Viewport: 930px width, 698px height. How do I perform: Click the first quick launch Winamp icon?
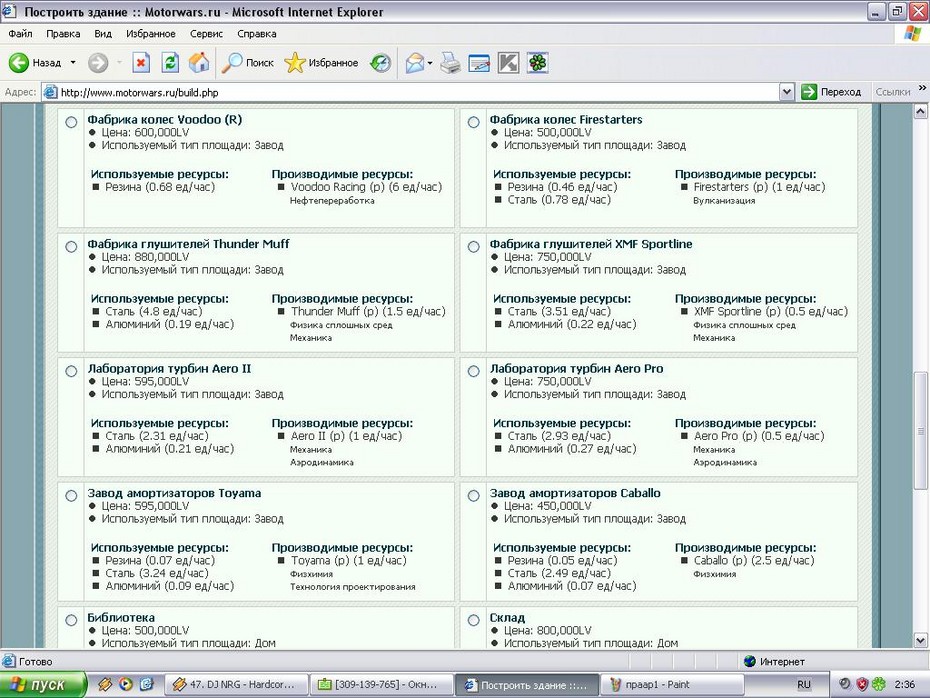tap(105, 684)
